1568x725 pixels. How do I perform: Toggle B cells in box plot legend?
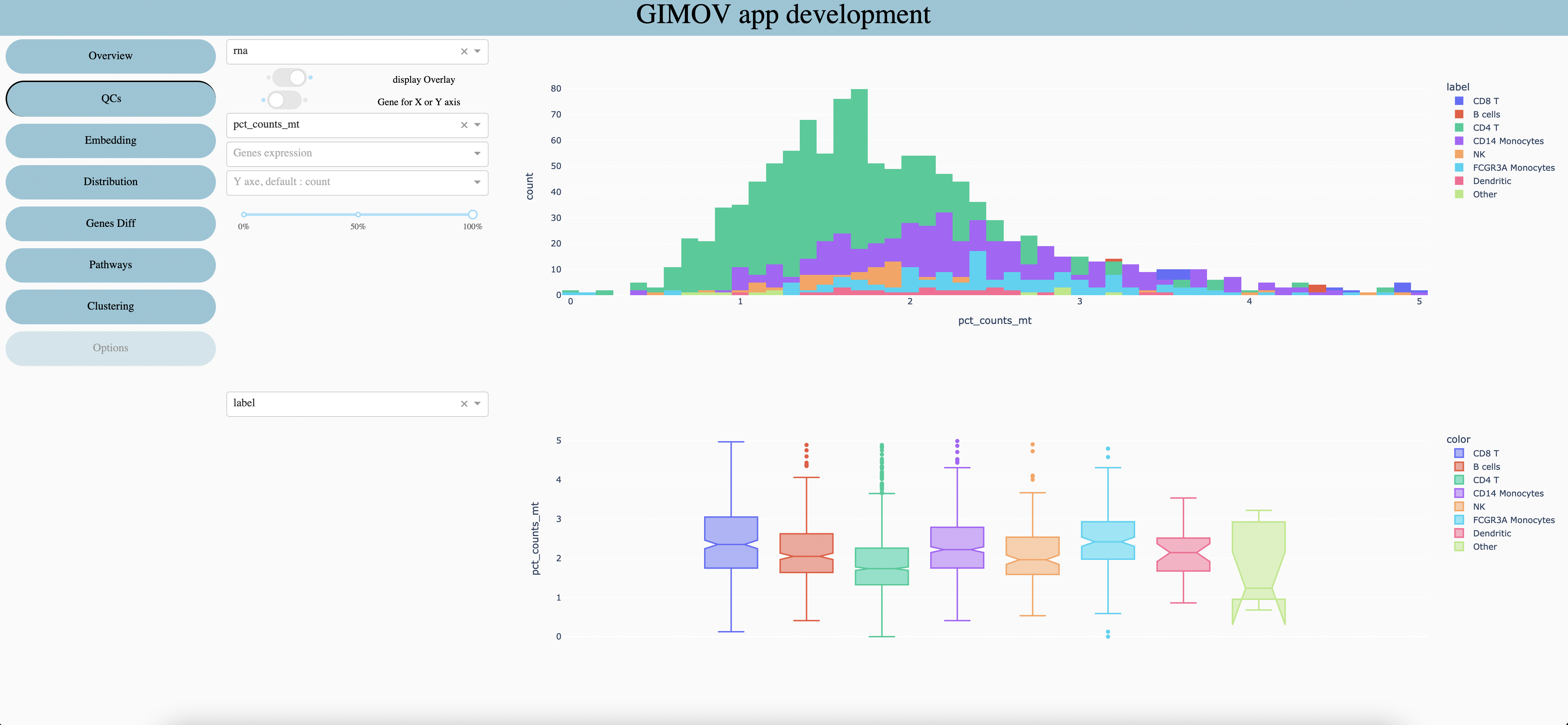click(1478, 467)
